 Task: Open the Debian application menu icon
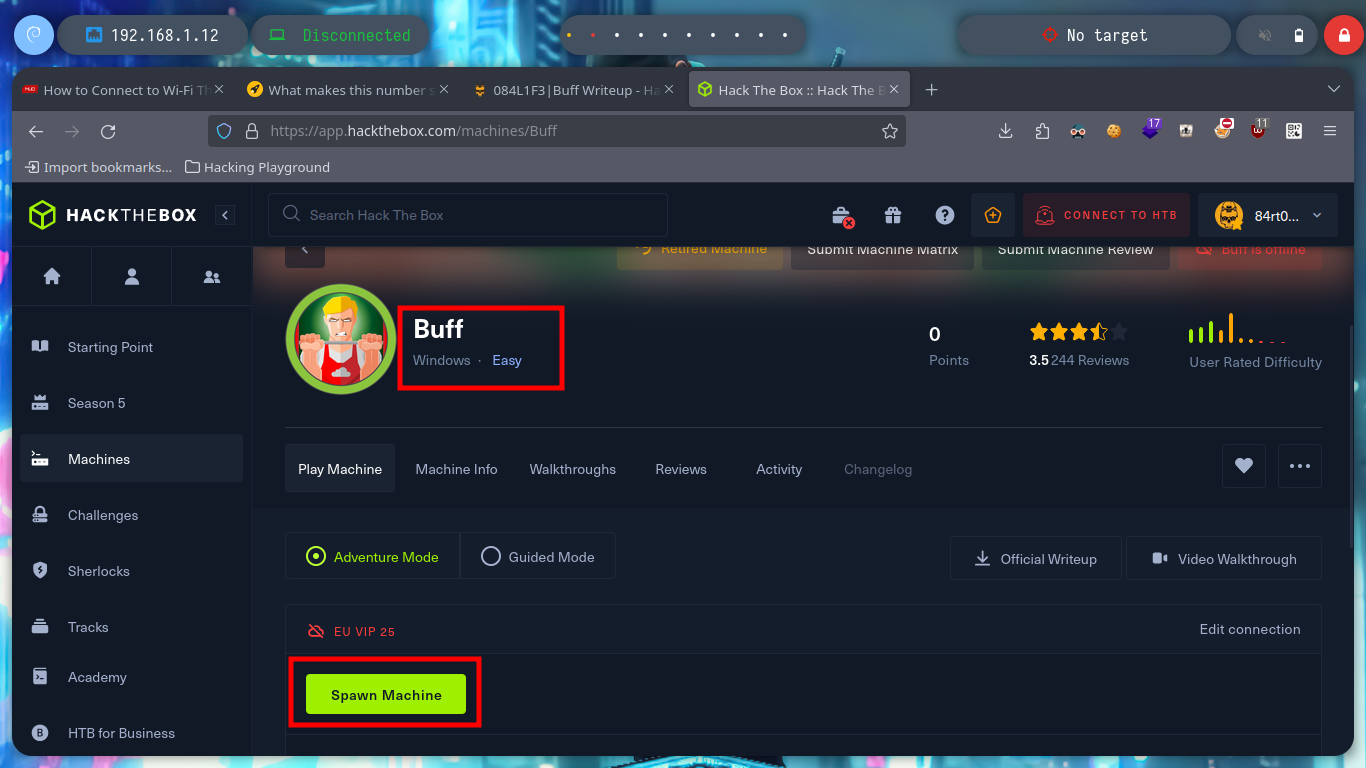[x=33, y=35]
